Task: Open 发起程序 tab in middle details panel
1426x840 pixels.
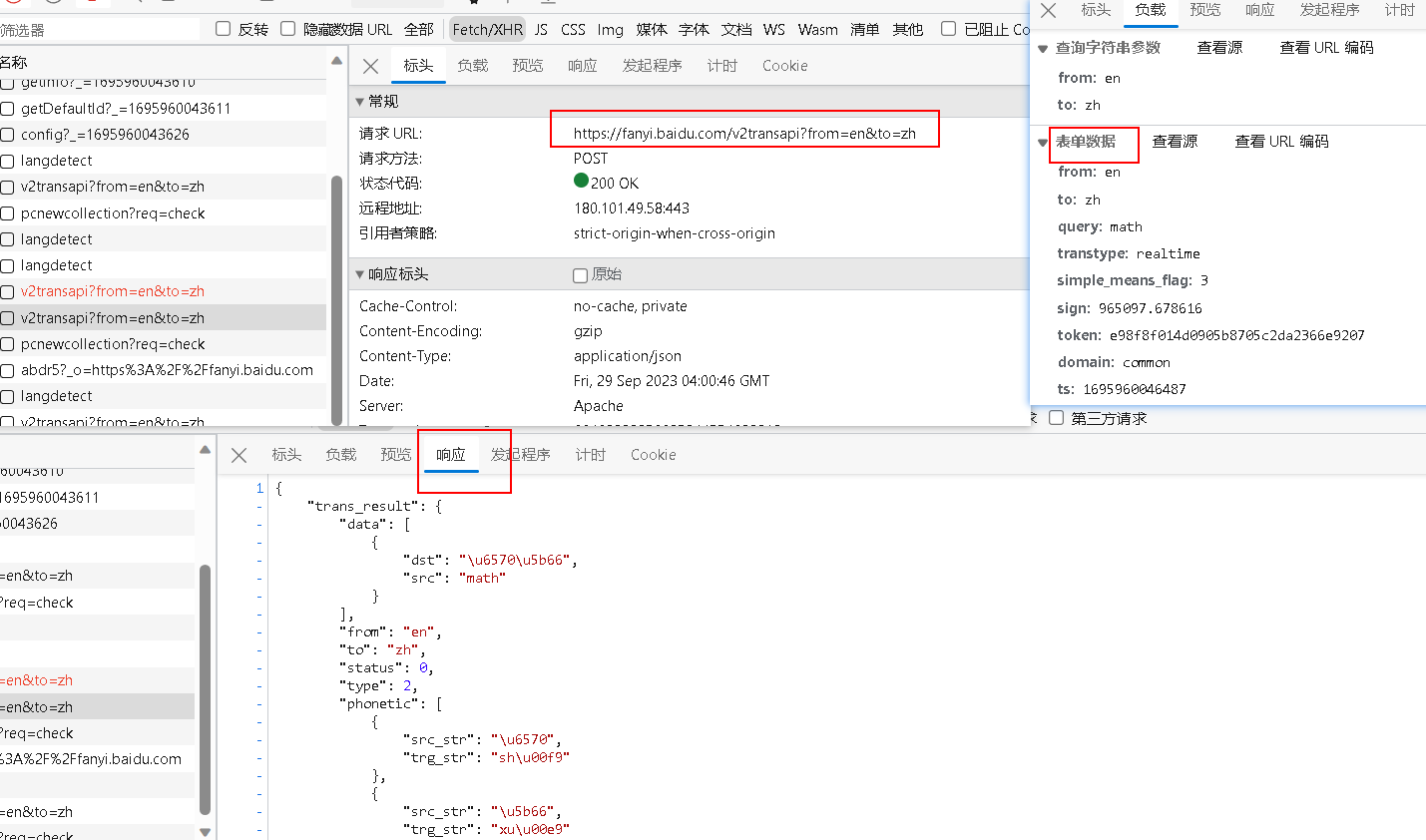Action: coord(653,66)
